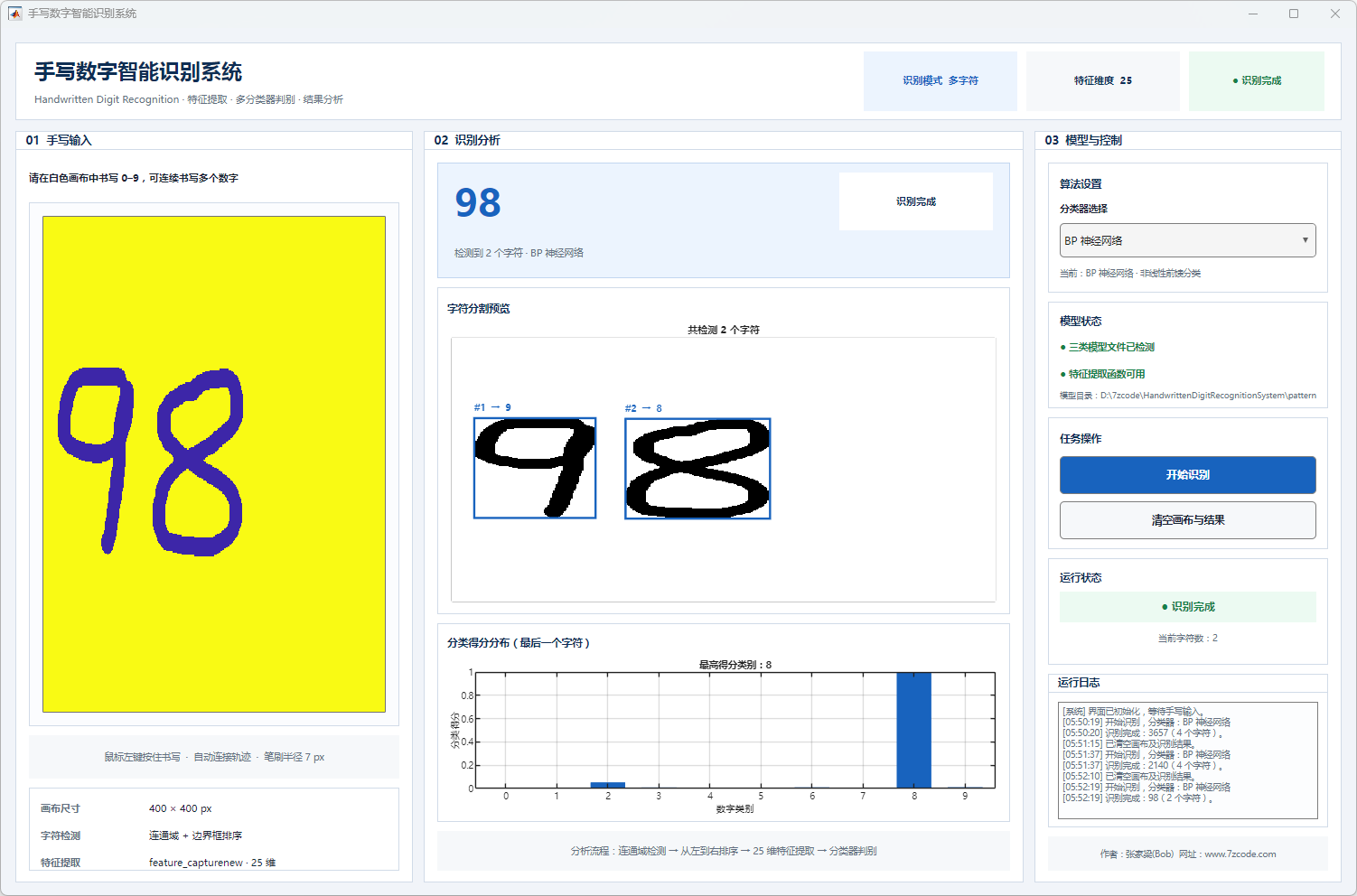Click the panel heading 01 手写输入
Viewport: 1357px width, 896px height.
[59, 140]
